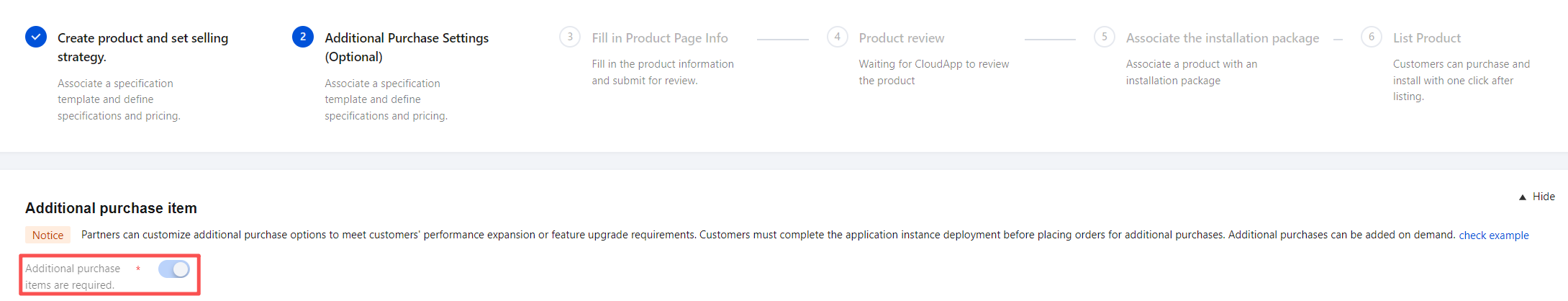Go to Associate the installation package step
This screenshot has height=301, width=1568.
tap(1222, 38)
